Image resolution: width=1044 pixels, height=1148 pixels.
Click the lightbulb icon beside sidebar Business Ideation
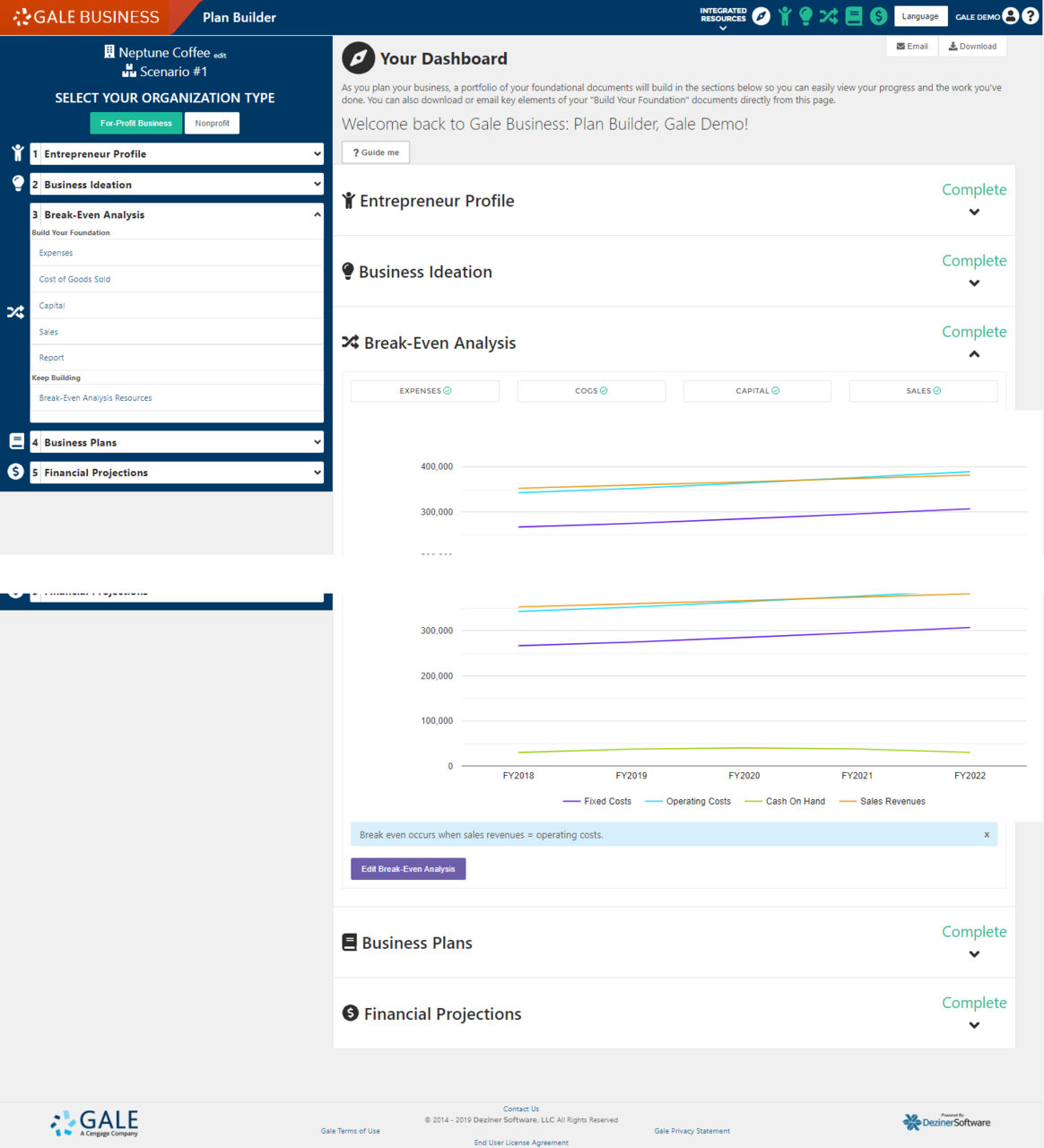point(17,183)
